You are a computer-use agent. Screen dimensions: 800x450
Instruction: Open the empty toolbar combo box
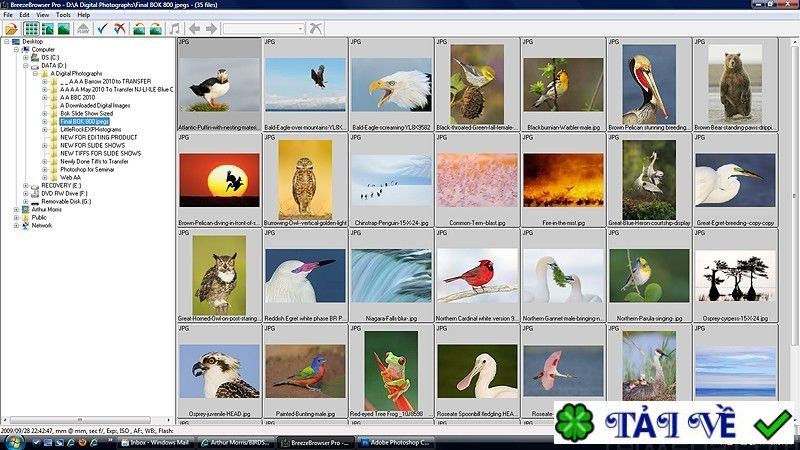pyautogui.click(x=263, y=29)
